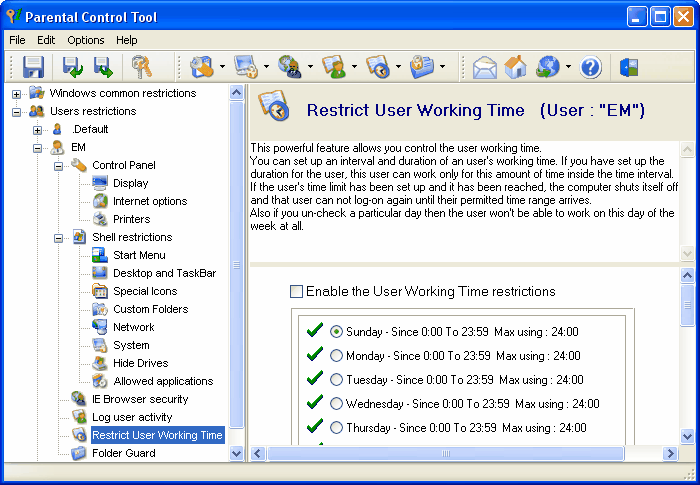Click the house home page toolbar icon

515,67
